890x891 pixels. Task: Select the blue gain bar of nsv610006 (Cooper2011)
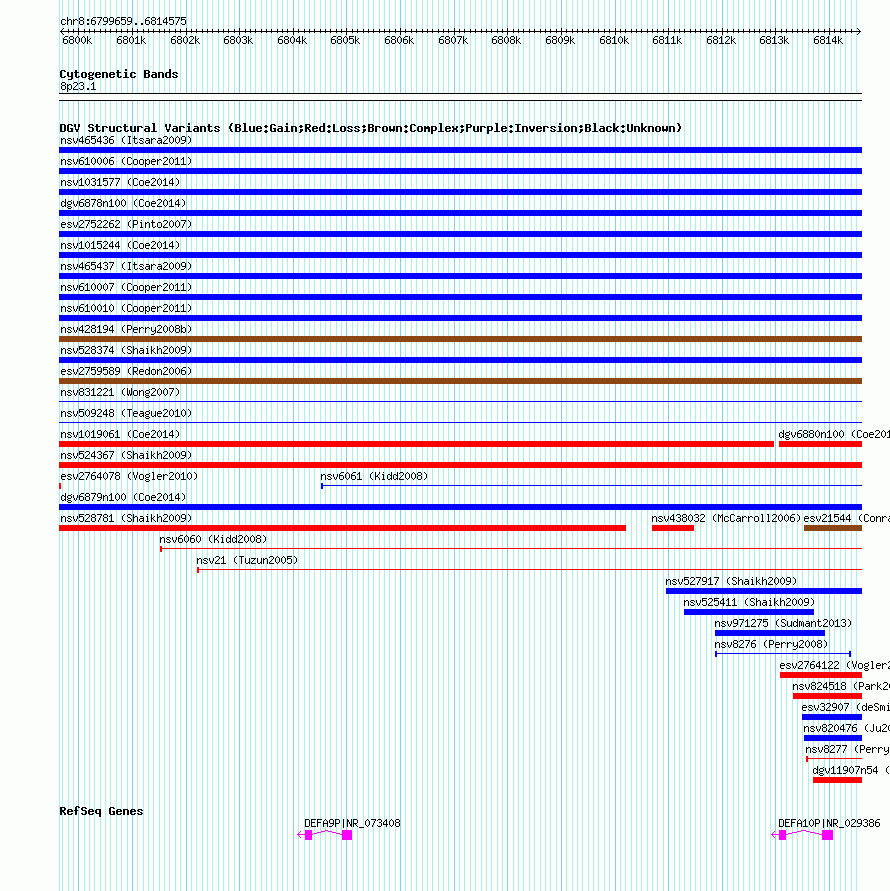pyautogui.click(x=460, y=171)
